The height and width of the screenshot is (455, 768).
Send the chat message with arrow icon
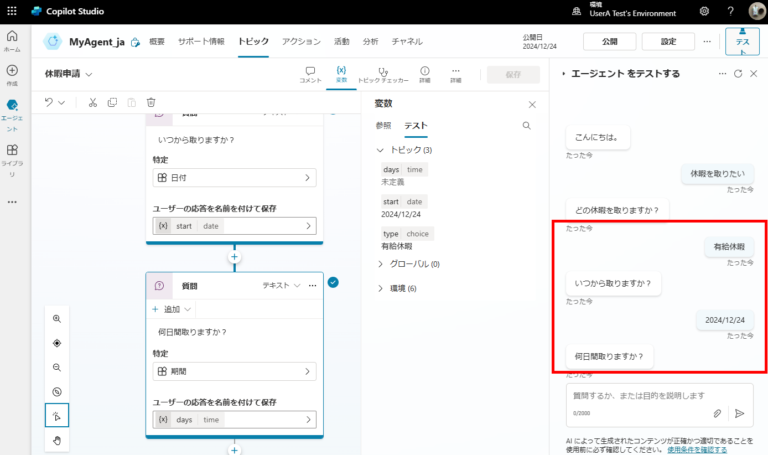[x=740, y=412]
